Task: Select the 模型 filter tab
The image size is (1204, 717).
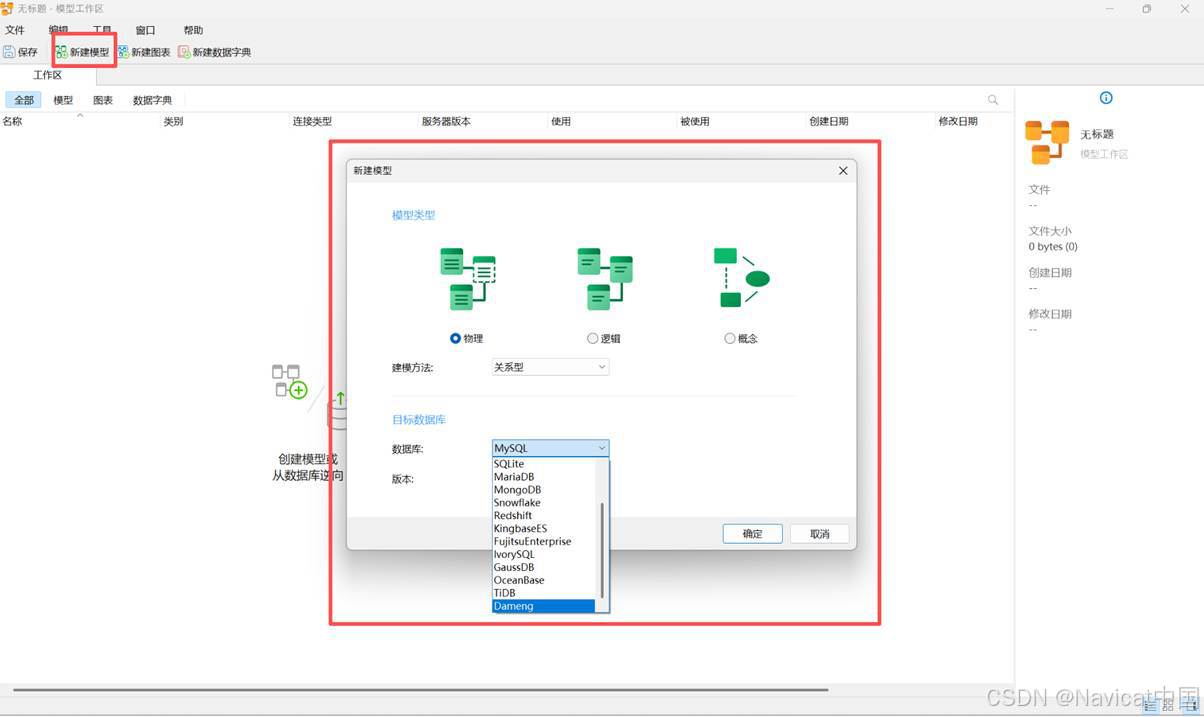Action: click(x=63, y=100)
